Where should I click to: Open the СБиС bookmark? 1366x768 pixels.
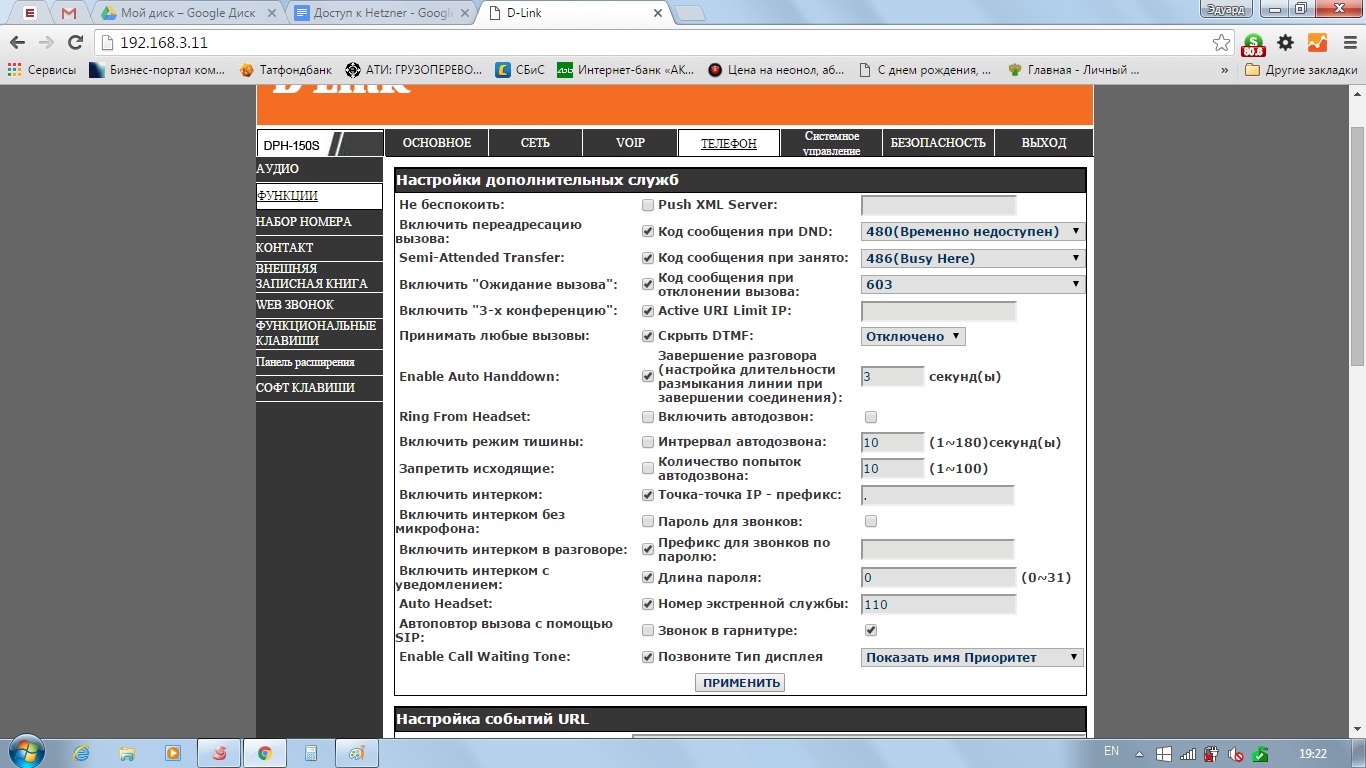521,70
